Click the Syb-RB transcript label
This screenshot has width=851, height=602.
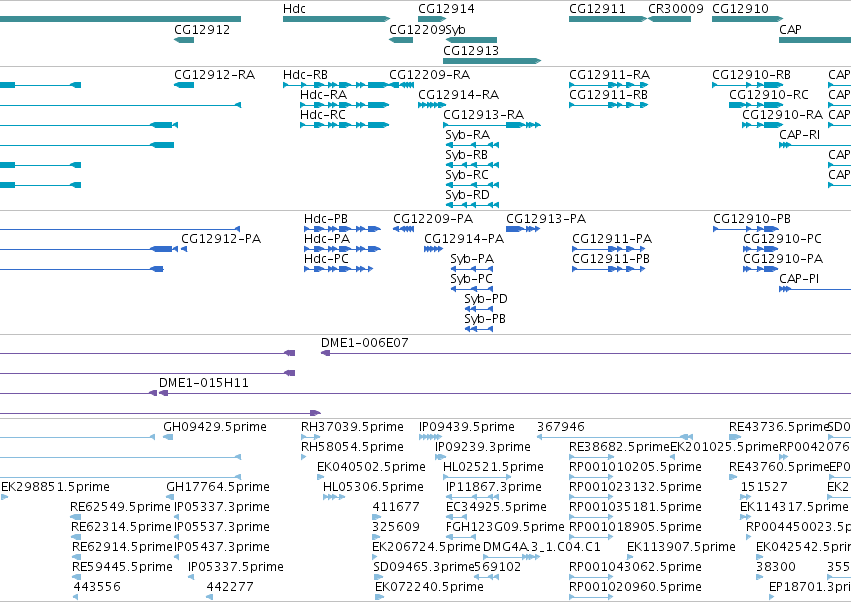[x=466, y=155]
